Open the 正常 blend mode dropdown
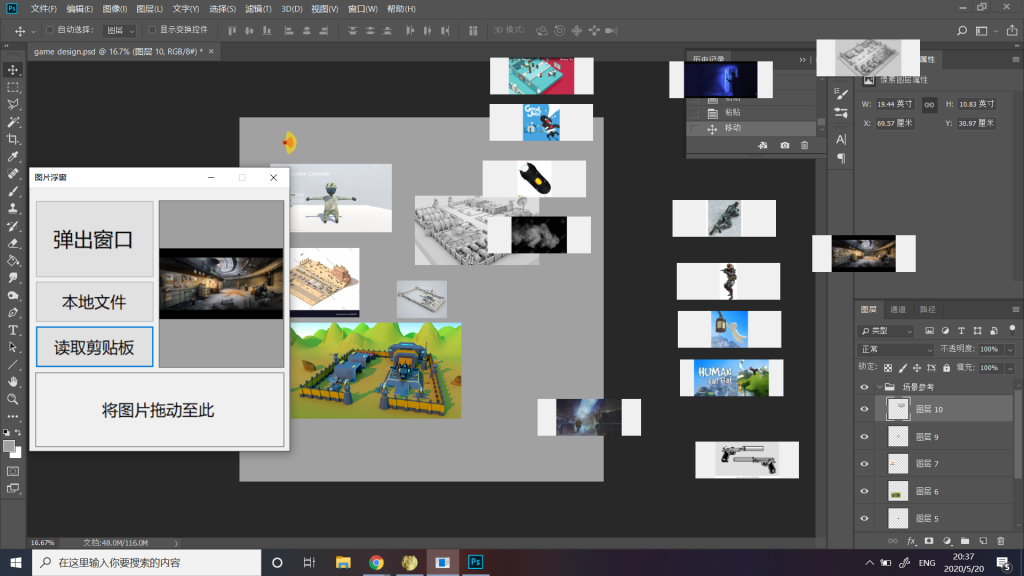 tap(897, 349)
